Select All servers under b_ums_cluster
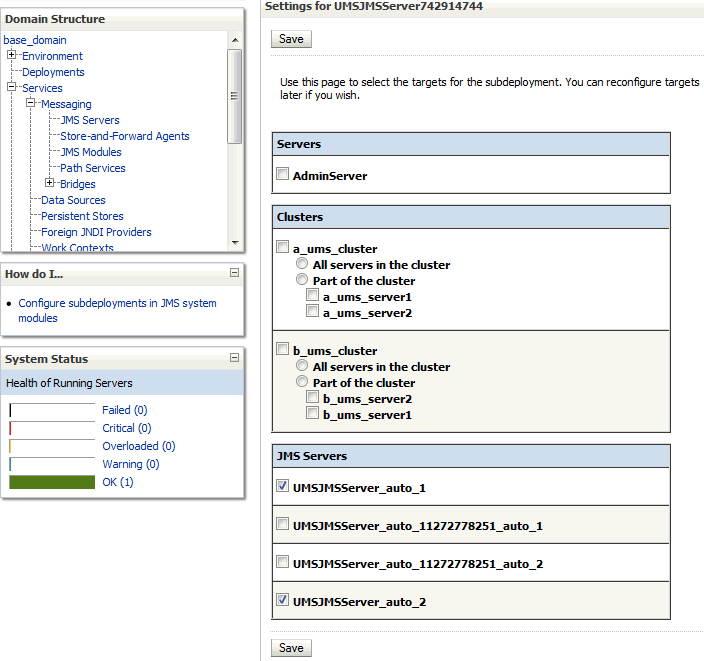 [302, 365]
